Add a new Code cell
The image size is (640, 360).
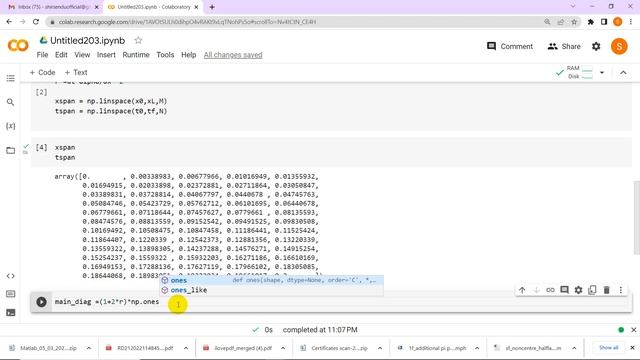click(42, 72)
